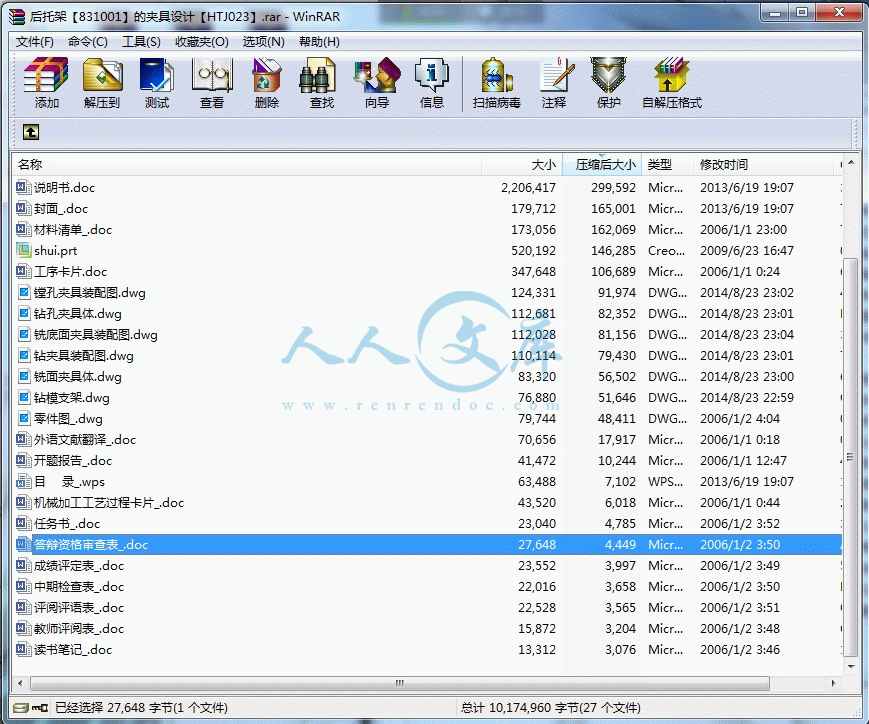Click the DWG icon of 钻模支架.dwg
Viewport: 869px width, 724px height.
coord(24,397)
